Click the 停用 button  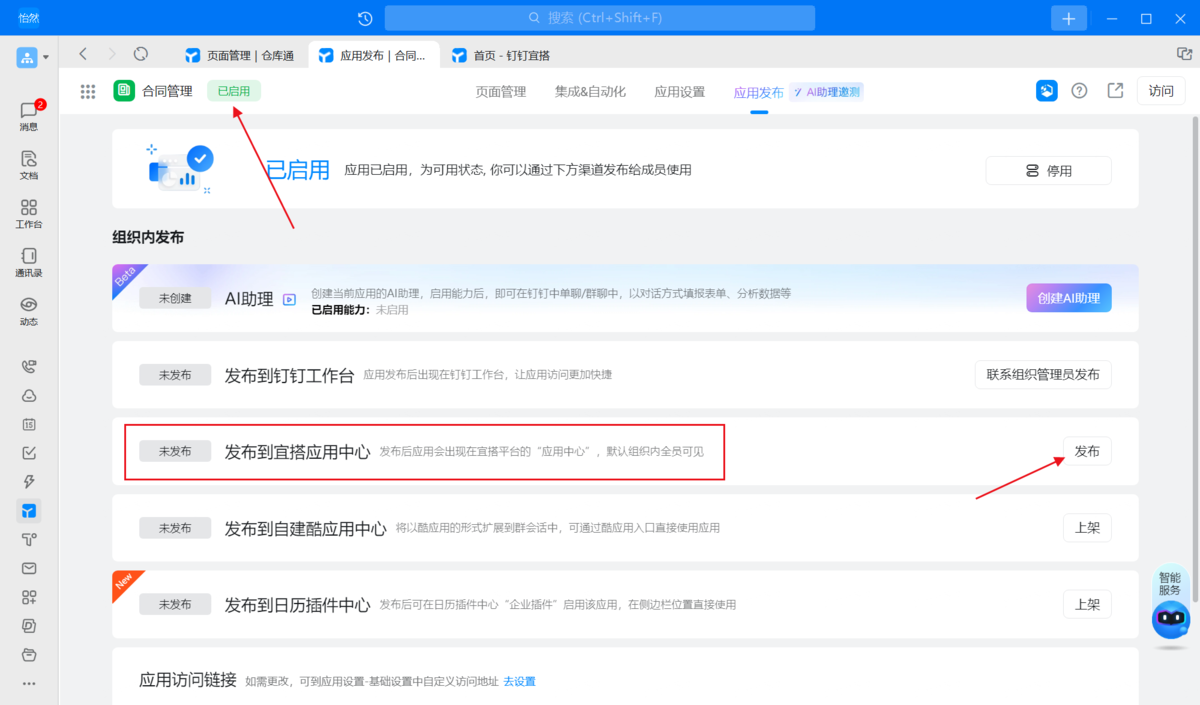pyautogui.click(x=1048, y=171)
